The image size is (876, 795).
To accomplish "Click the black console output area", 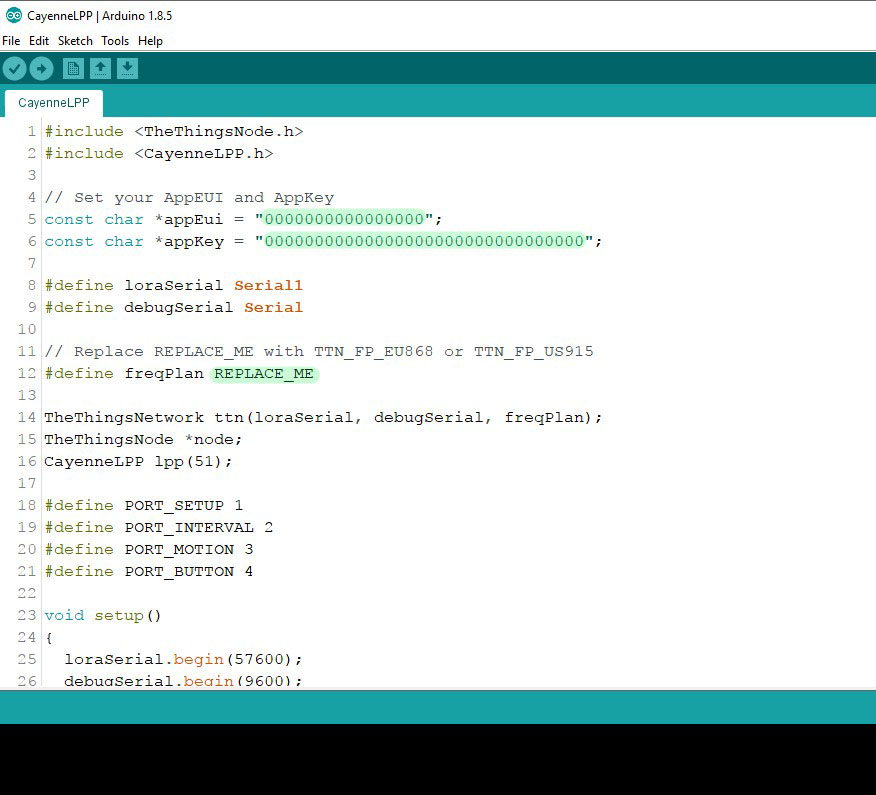I will pos(438,760).
